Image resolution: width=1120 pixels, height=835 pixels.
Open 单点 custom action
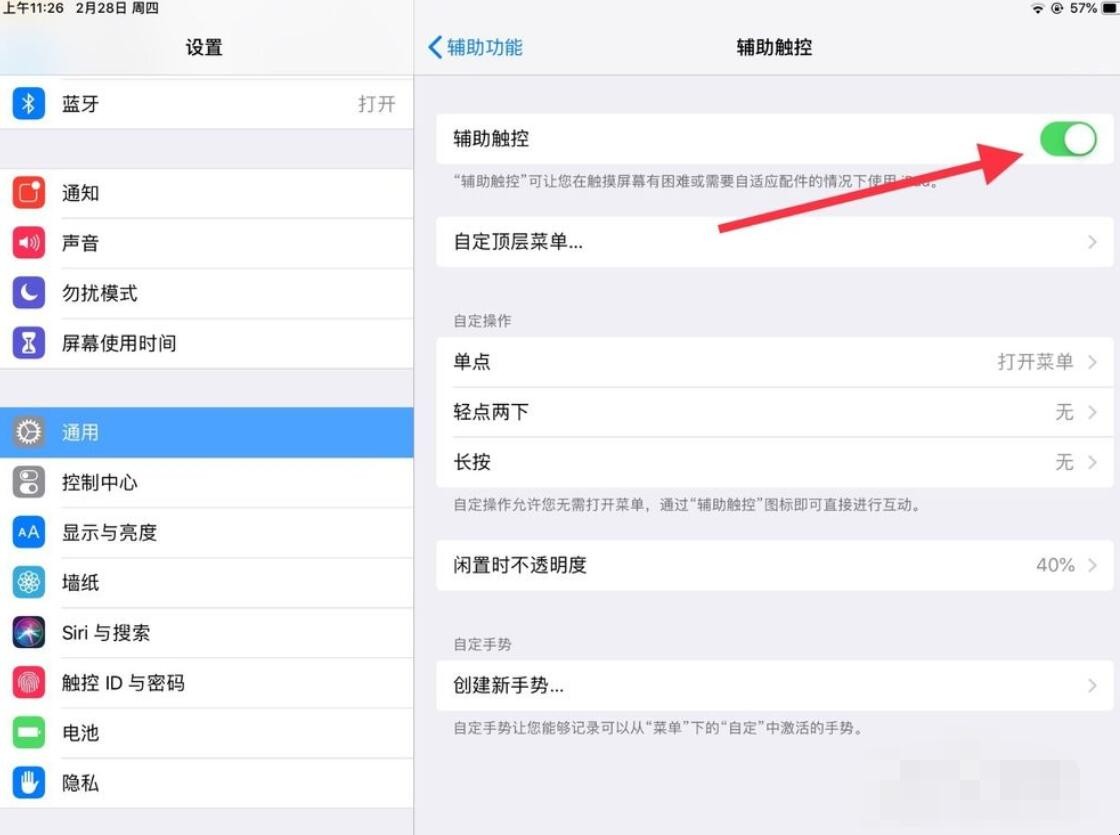(x=774, y=361)
